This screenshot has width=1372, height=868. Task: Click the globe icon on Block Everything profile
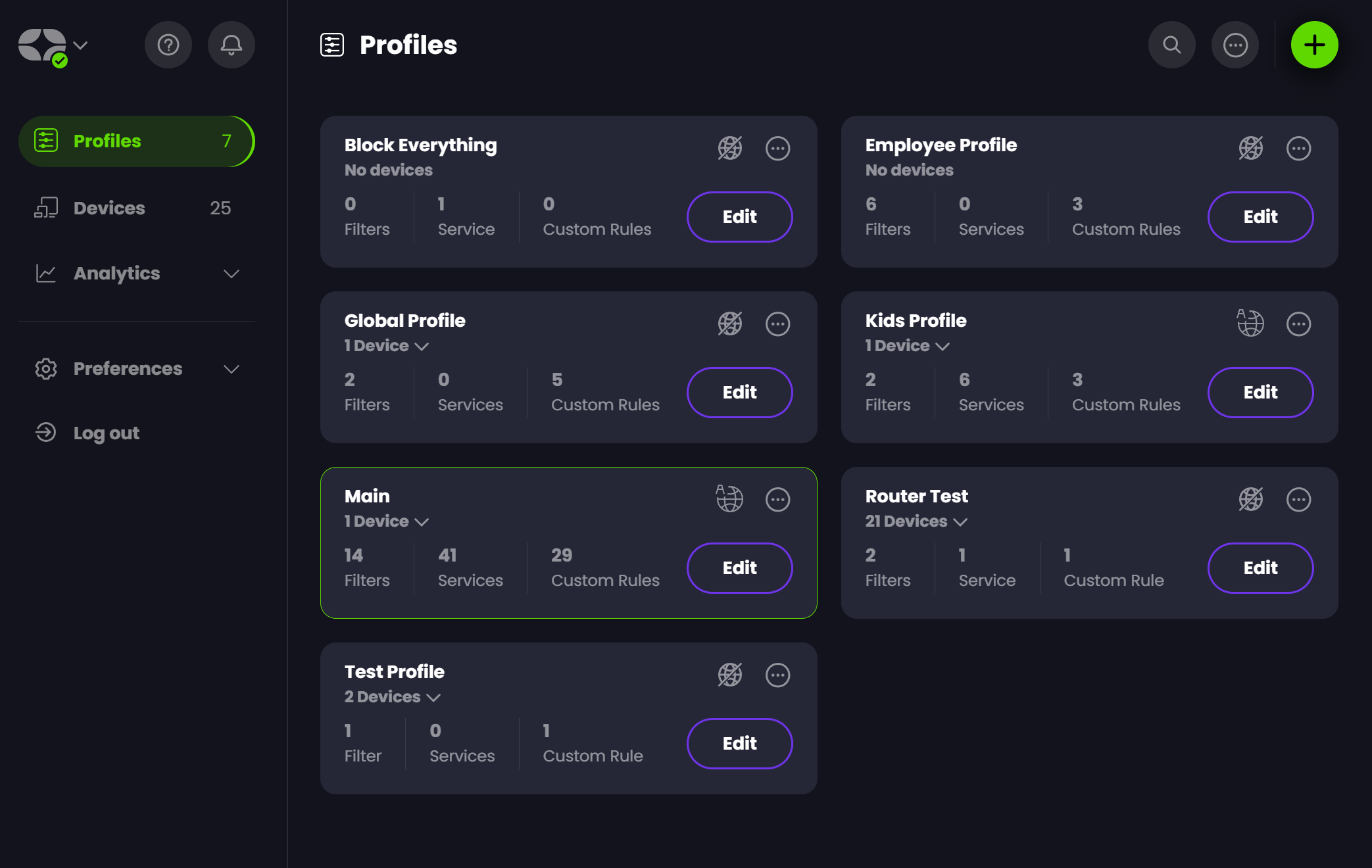pyautogui.click(x=730, y=148)
